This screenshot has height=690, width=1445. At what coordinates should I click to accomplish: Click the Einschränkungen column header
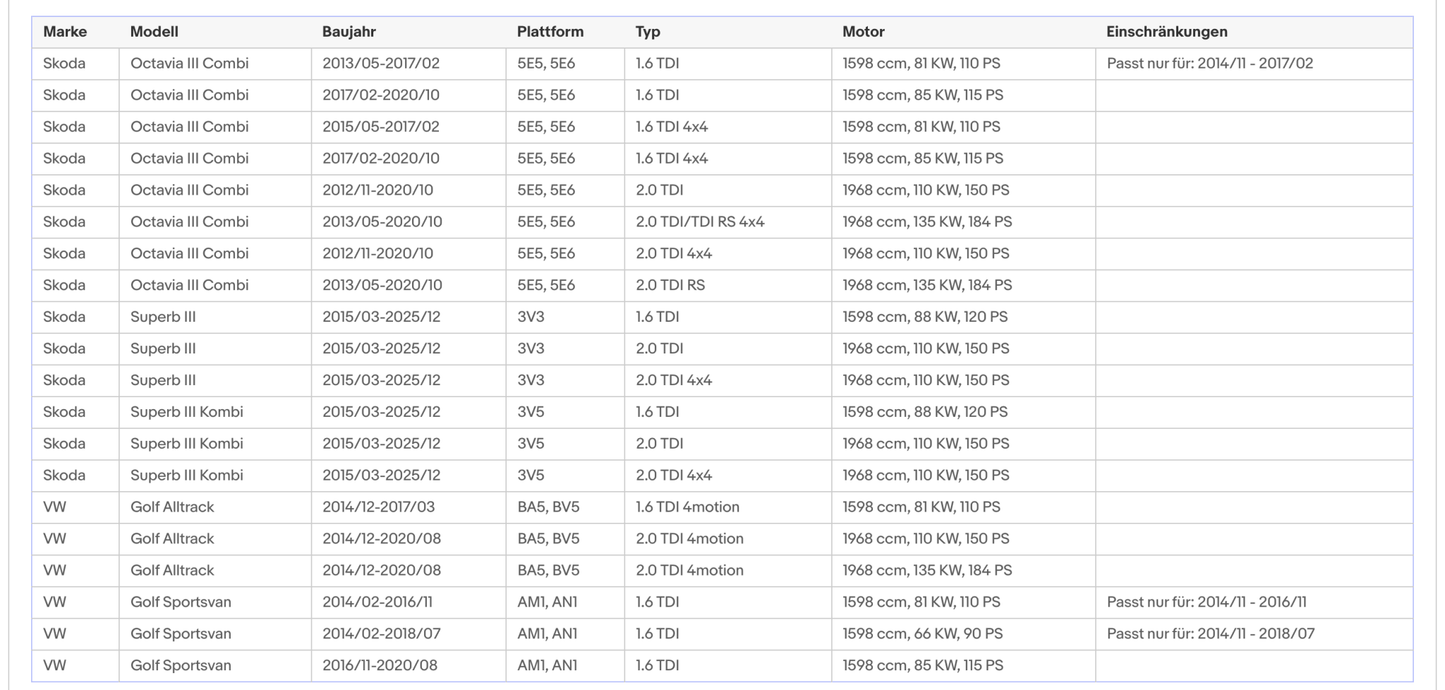click(x=1167, y=32)
